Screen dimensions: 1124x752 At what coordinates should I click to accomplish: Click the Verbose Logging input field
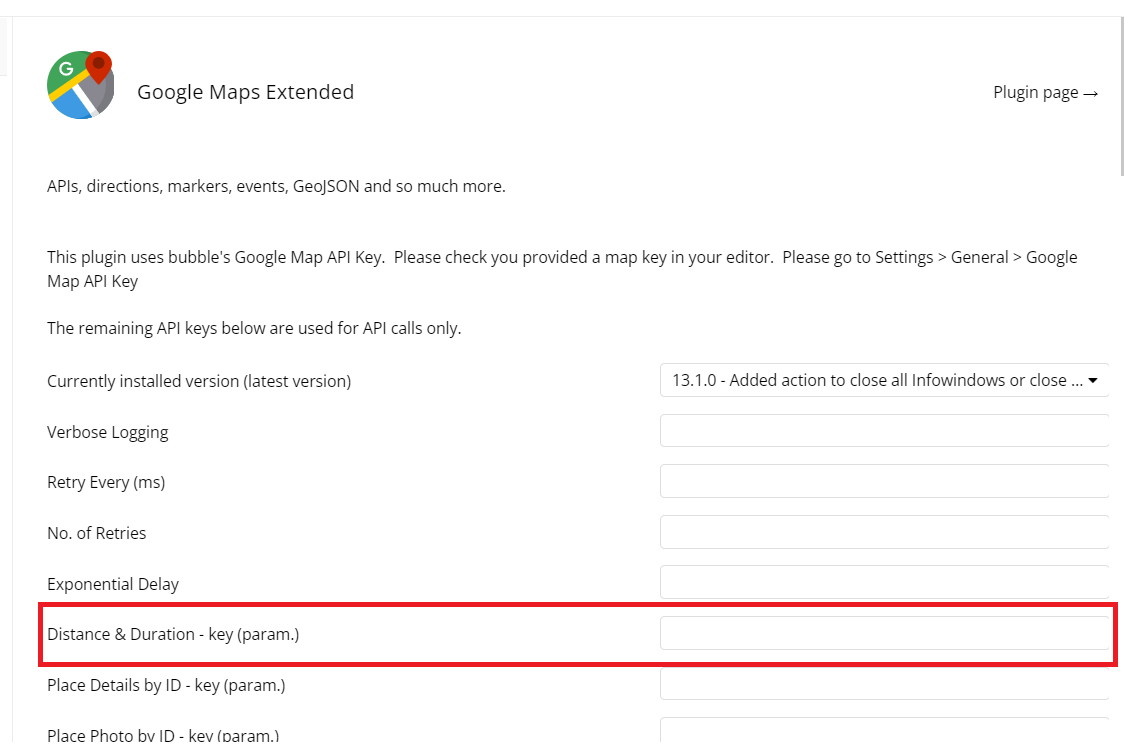click(884, 431)
